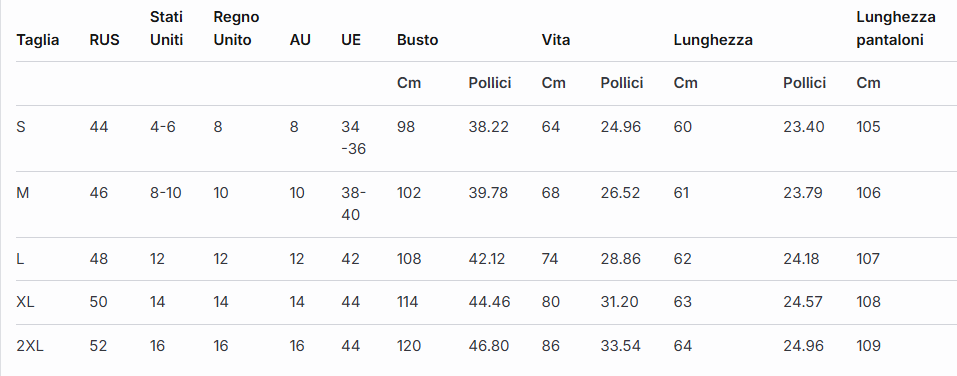957x376 pixels.
Task: Click Stati Uniti value 8-10
Action: click(165, 193)
